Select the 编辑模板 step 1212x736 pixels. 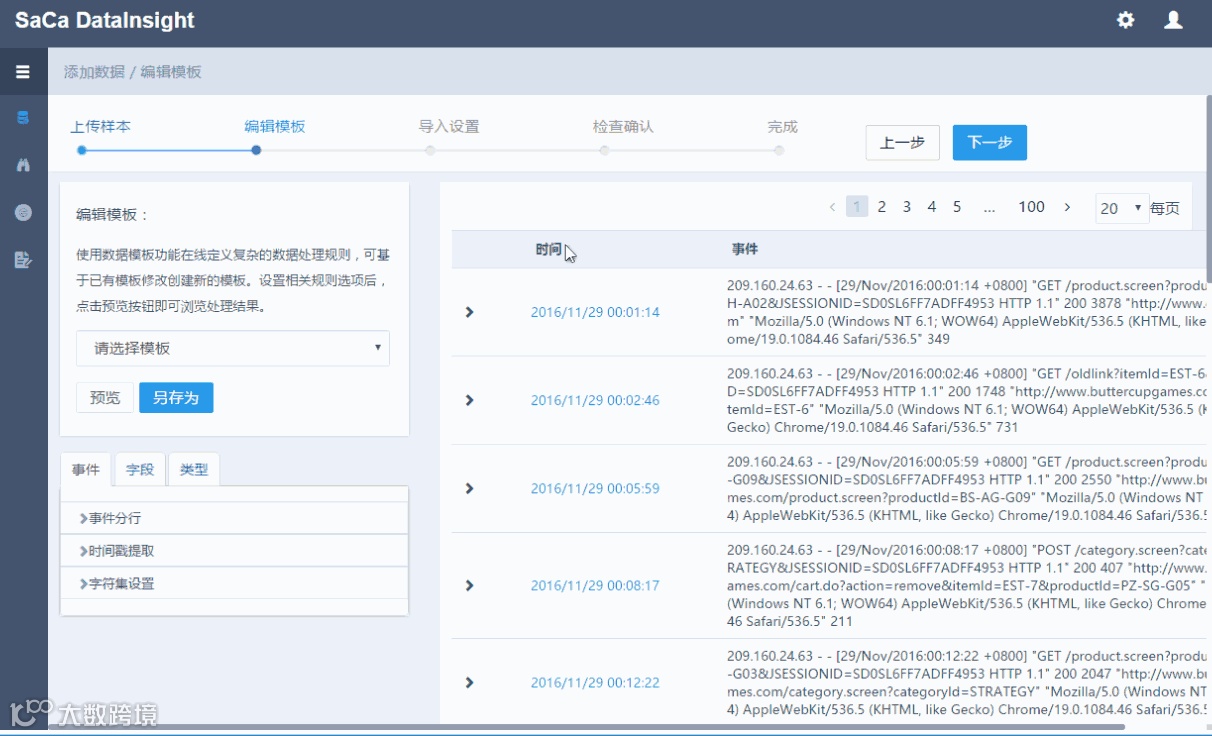(x=275, y=127)
